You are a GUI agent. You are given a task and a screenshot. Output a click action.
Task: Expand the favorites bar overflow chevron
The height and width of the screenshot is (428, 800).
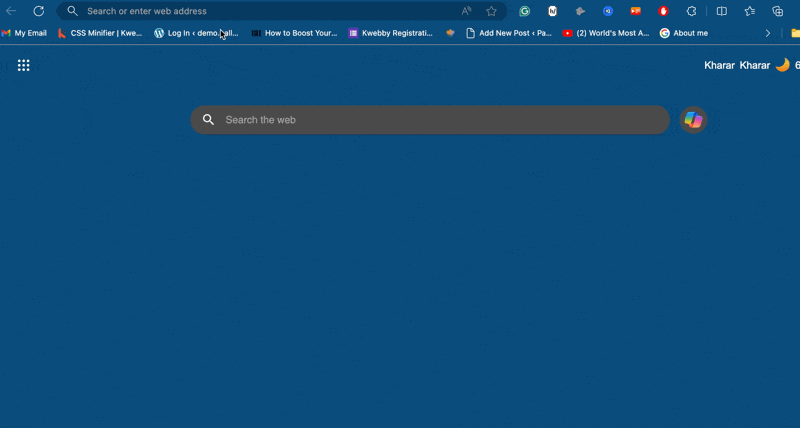[x=768, y=33]
